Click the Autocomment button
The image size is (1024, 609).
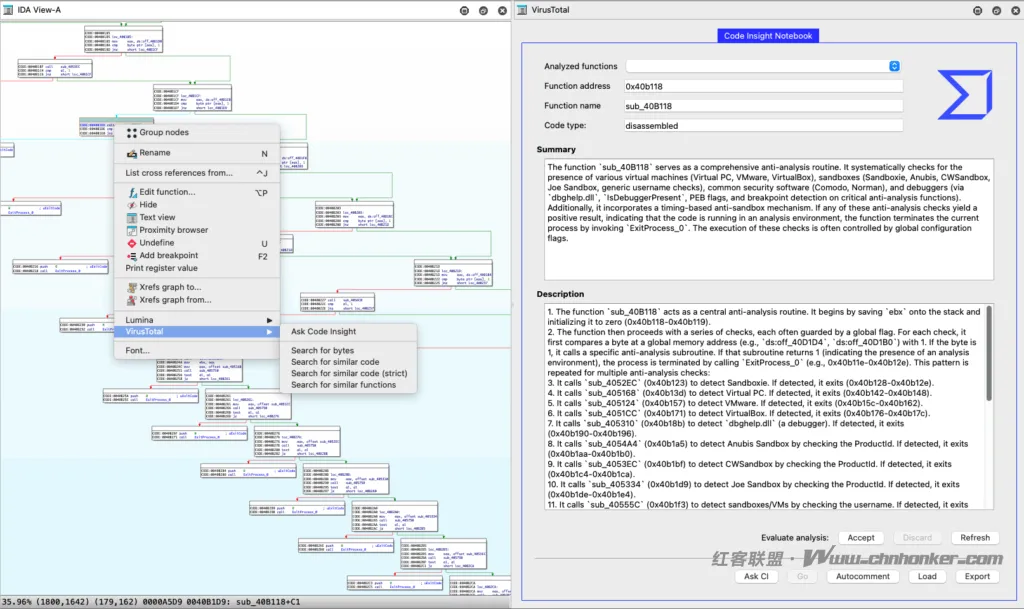[x=862, y=576]
